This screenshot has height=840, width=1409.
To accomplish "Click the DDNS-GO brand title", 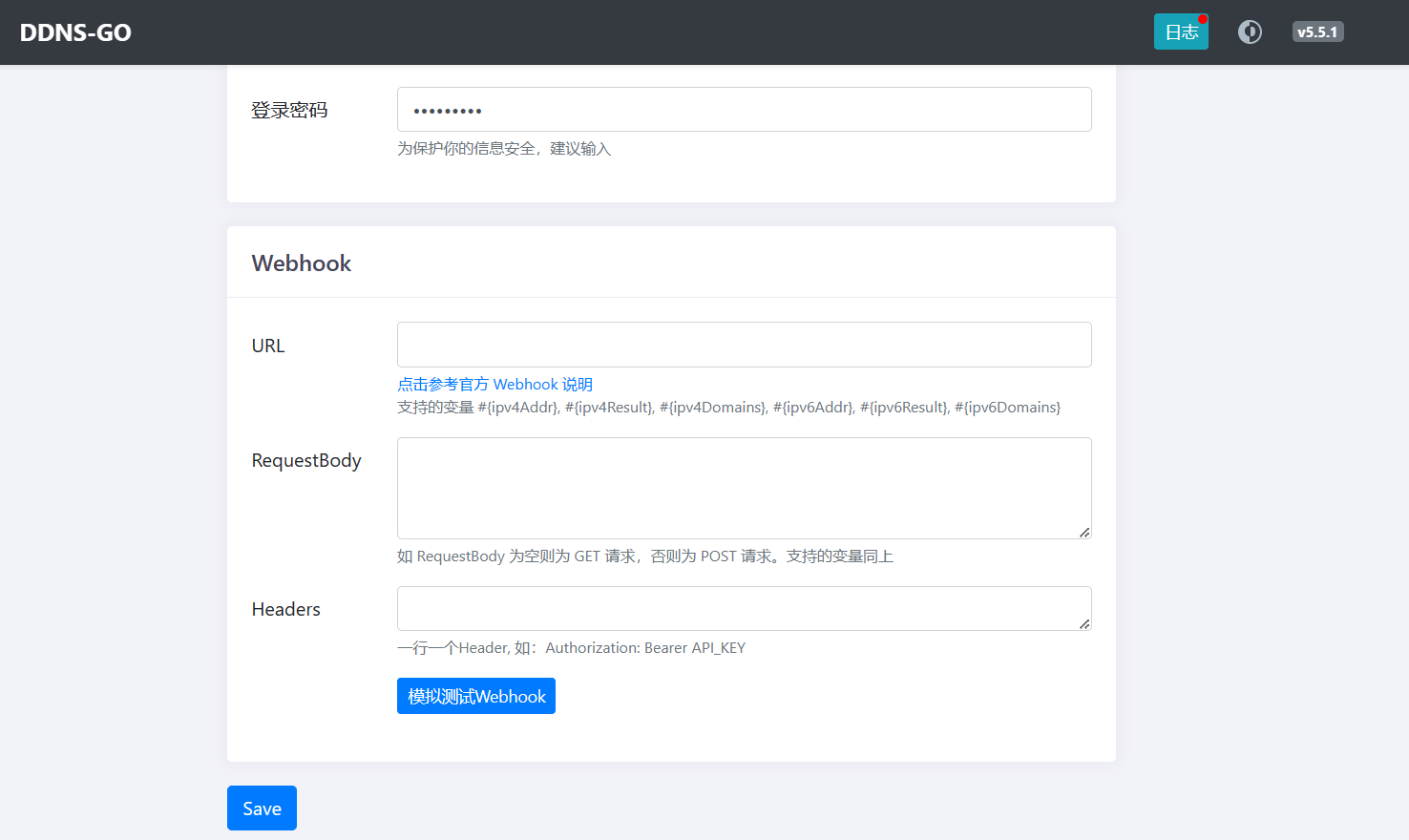I will coord(75,32).
